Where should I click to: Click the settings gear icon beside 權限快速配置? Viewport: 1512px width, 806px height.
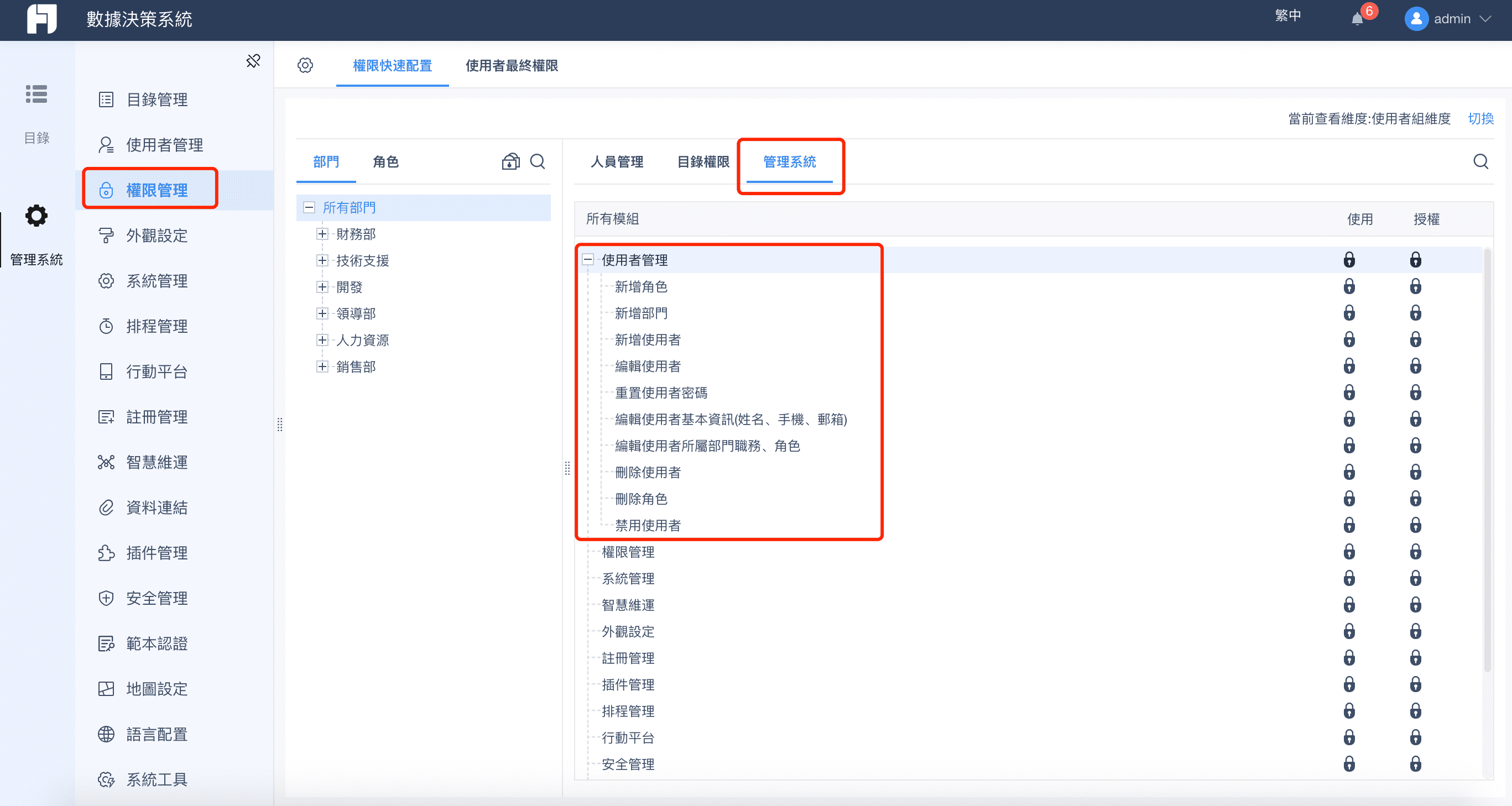pos(305,65)
